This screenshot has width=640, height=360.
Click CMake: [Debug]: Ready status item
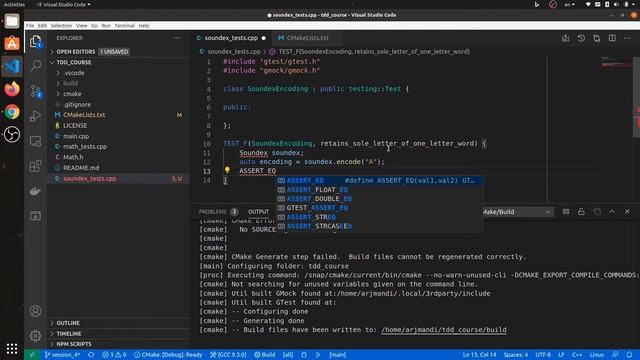[168, 355]
